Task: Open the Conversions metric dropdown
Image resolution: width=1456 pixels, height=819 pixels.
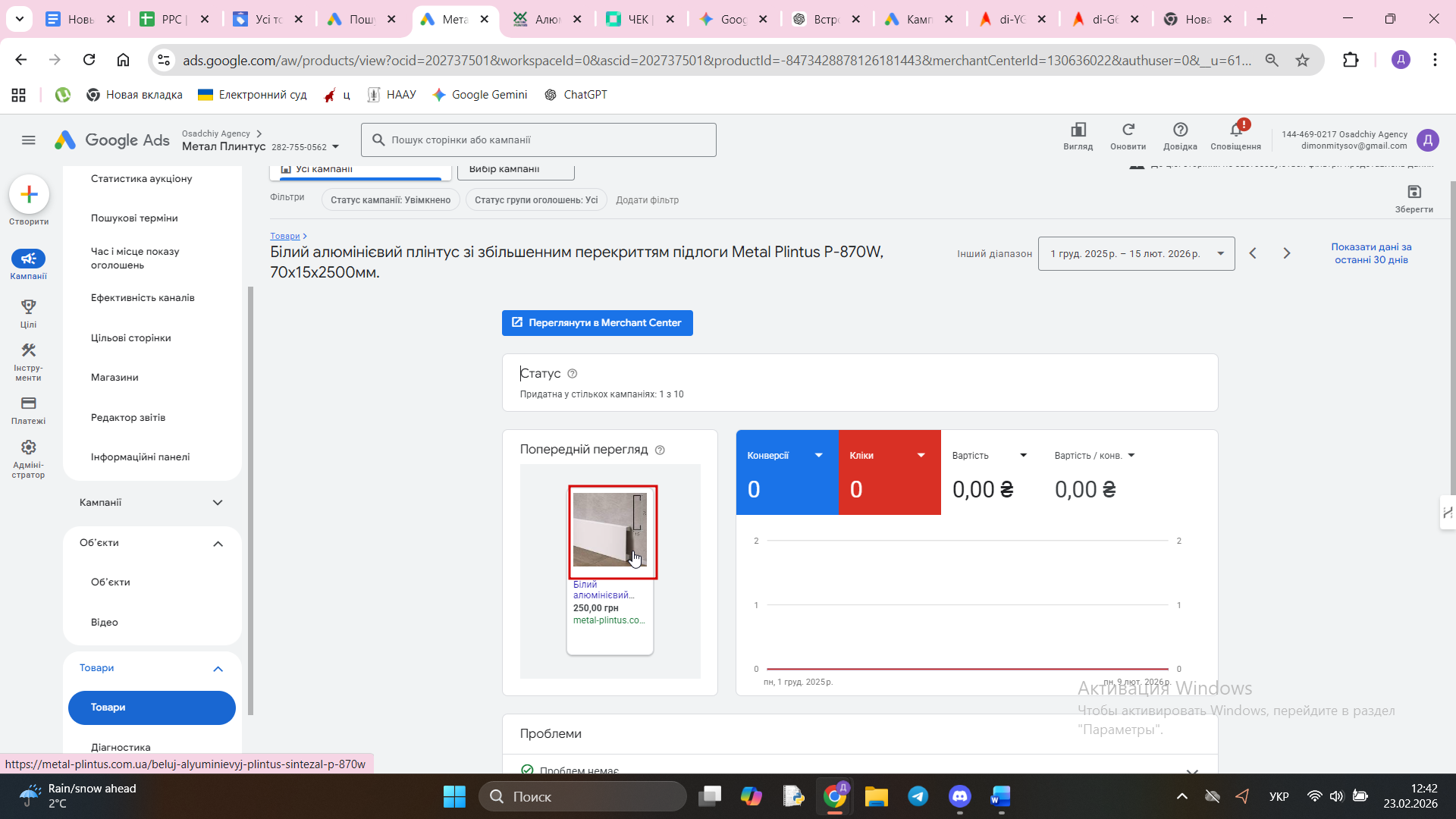Action: pos(818,456)
